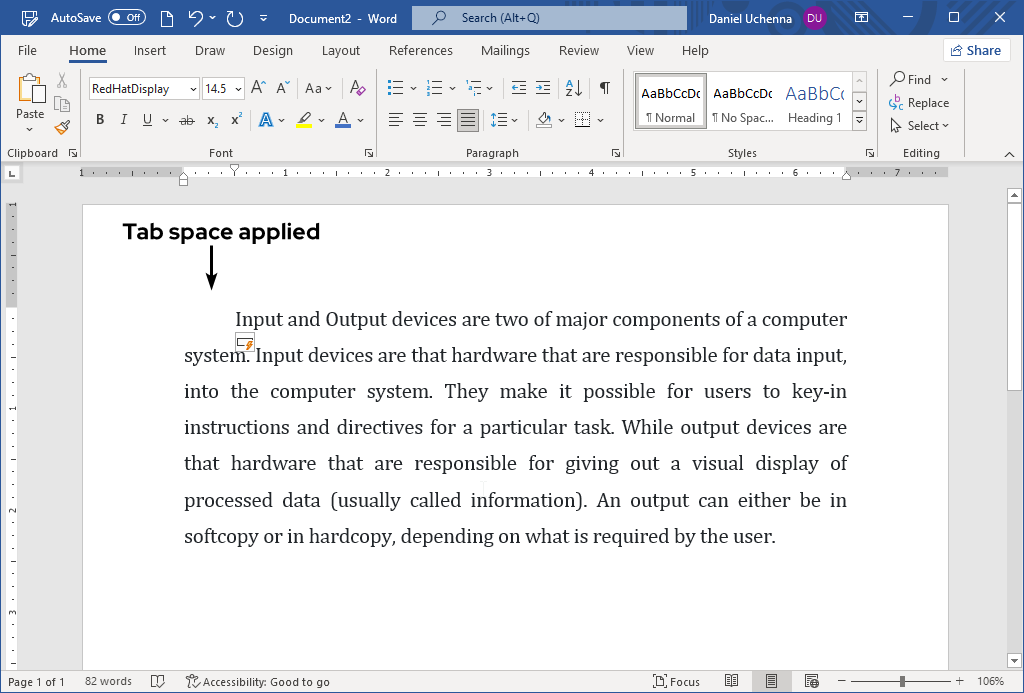Click the Sort A-Z icon
The image size is (1024, 693).
[x=574, y=88]
